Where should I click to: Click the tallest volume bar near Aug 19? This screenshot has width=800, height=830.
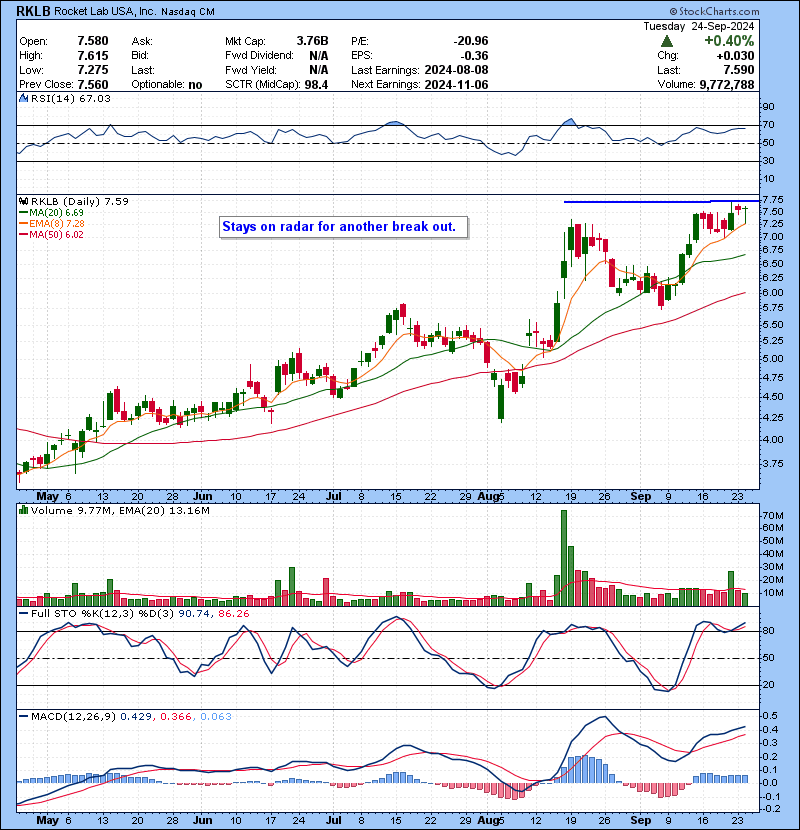(x=564, y=558)
